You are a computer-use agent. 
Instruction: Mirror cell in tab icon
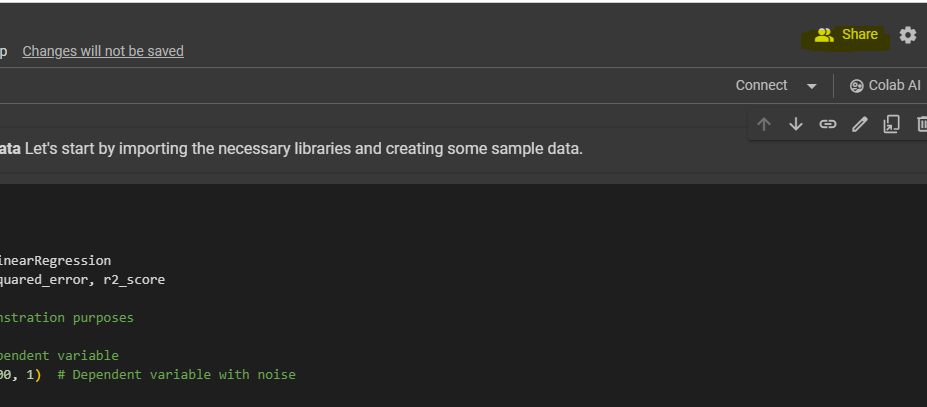click(891, 124)
